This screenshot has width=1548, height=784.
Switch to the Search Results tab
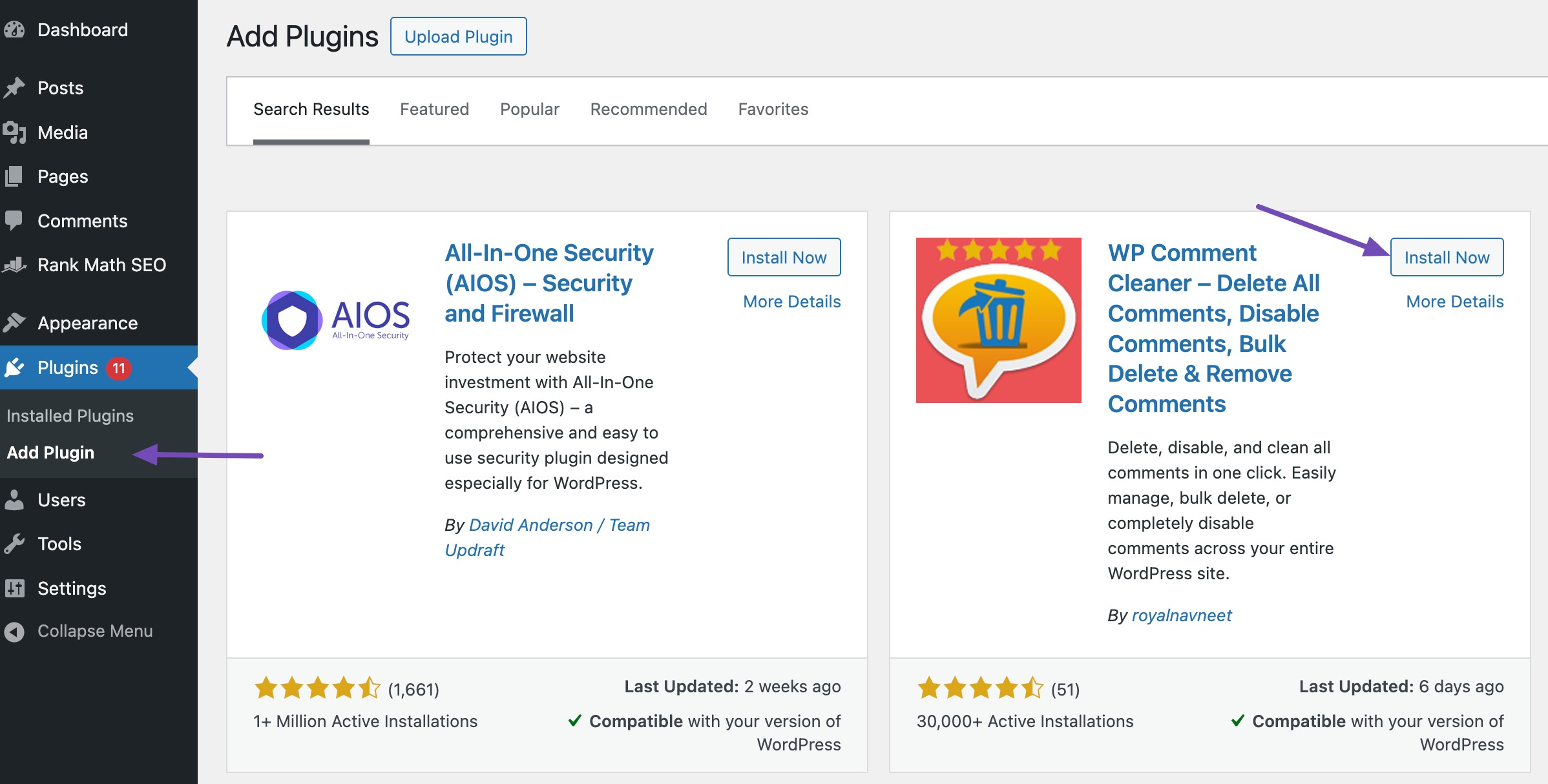tap(311, 109)
